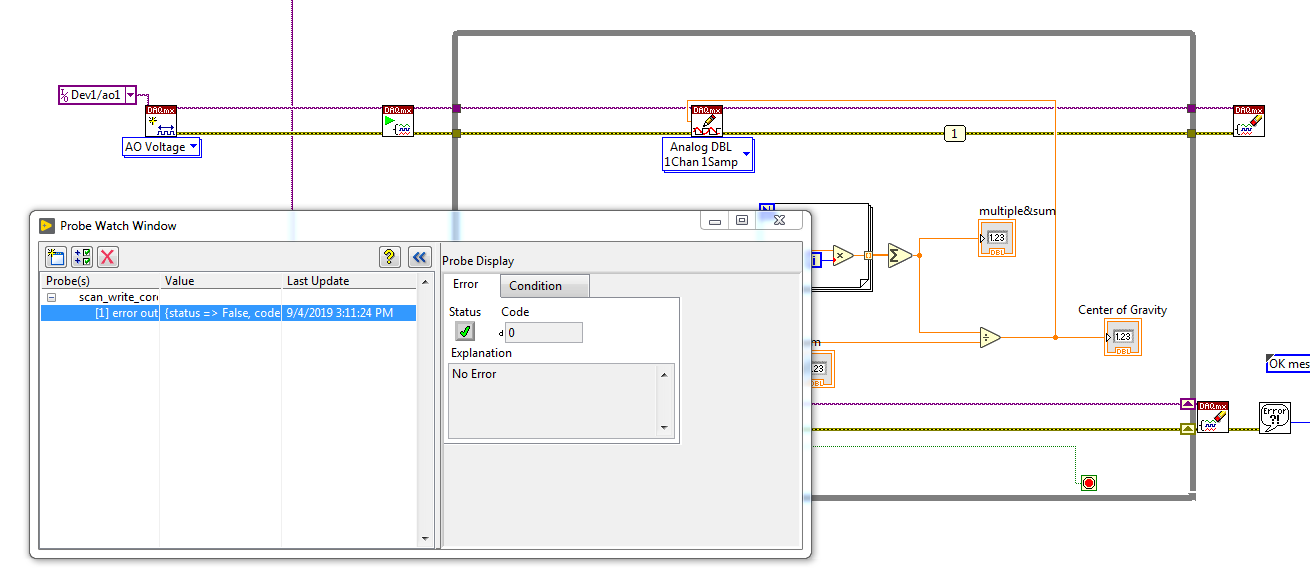Click the probe list scroll-up arrow

coord(426,280)
